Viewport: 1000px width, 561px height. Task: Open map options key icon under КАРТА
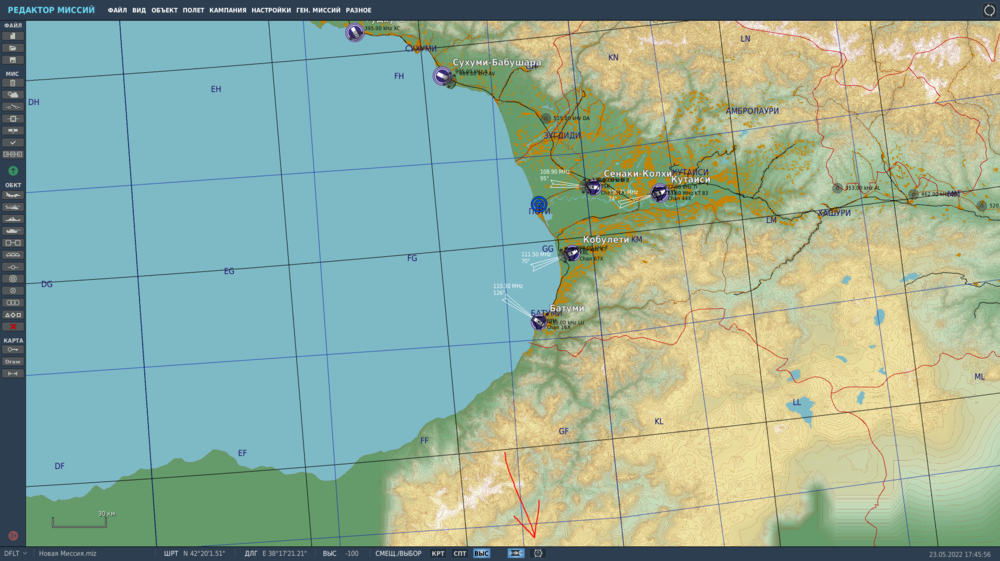13,350
